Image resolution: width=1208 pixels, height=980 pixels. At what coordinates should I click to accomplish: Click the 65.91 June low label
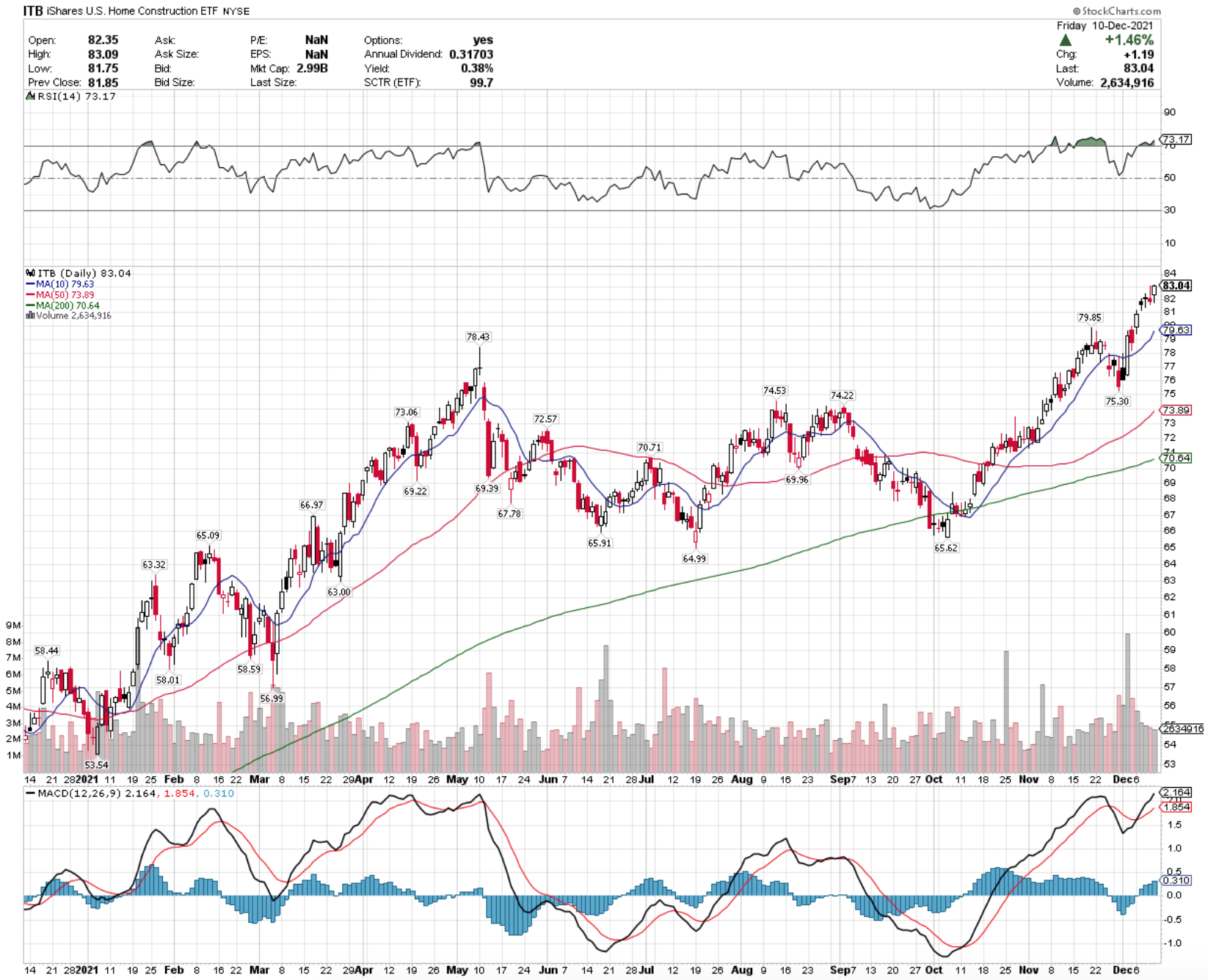pos(600,544)
